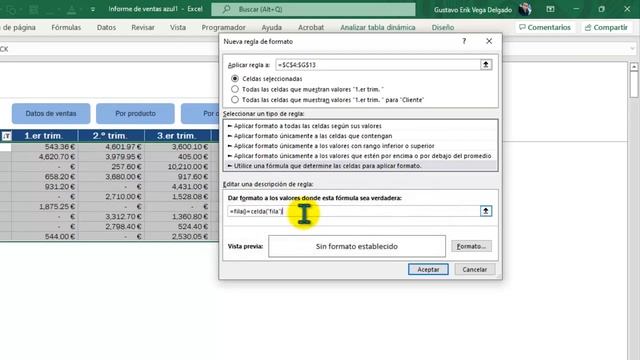This screenshot has width=640, height=360.
Task: Select cell with 4,601.97 €
Action: (111, 147)
